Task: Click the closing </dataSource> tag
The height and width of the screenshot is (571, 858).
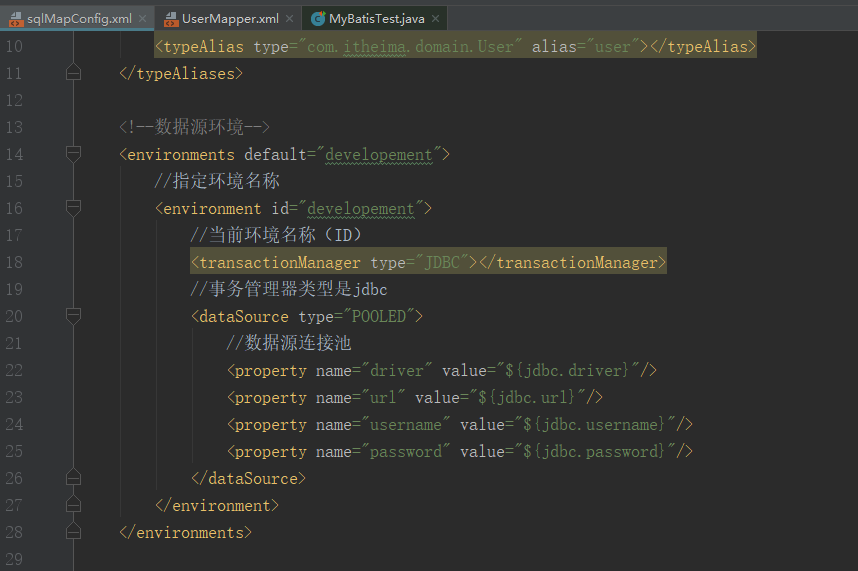Action: click(248, 479)
